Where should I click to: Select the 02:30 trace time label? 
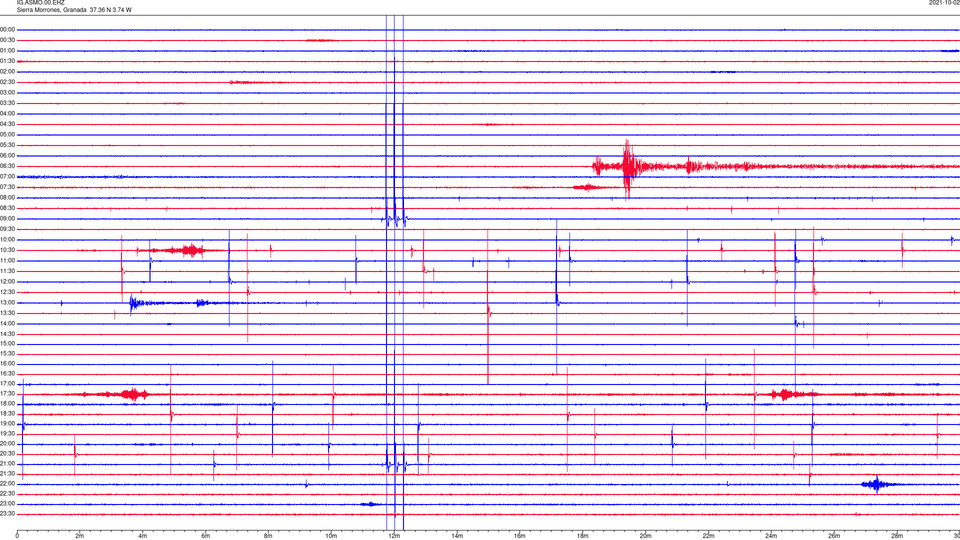click(x=8, y=82)
